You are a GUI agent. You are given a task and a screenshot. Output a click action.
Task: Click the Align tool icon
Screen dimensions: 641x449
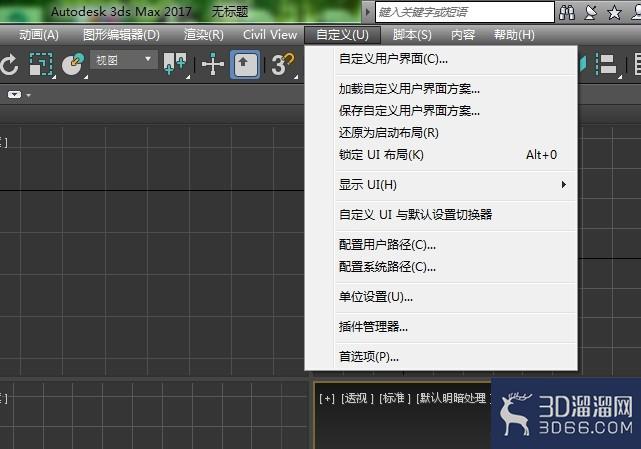pos(606,64)
